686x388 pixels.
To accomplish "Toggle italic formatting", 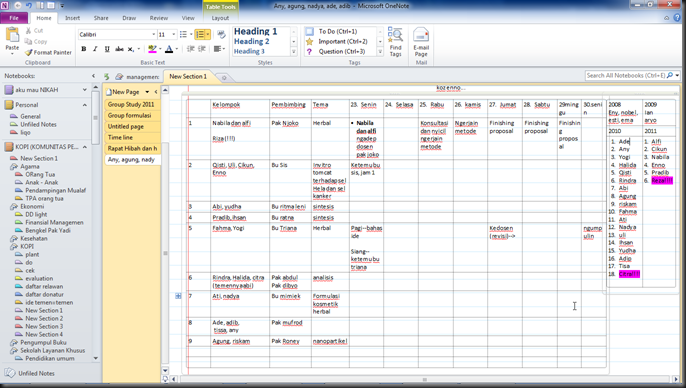I will (x=95, y=49).
